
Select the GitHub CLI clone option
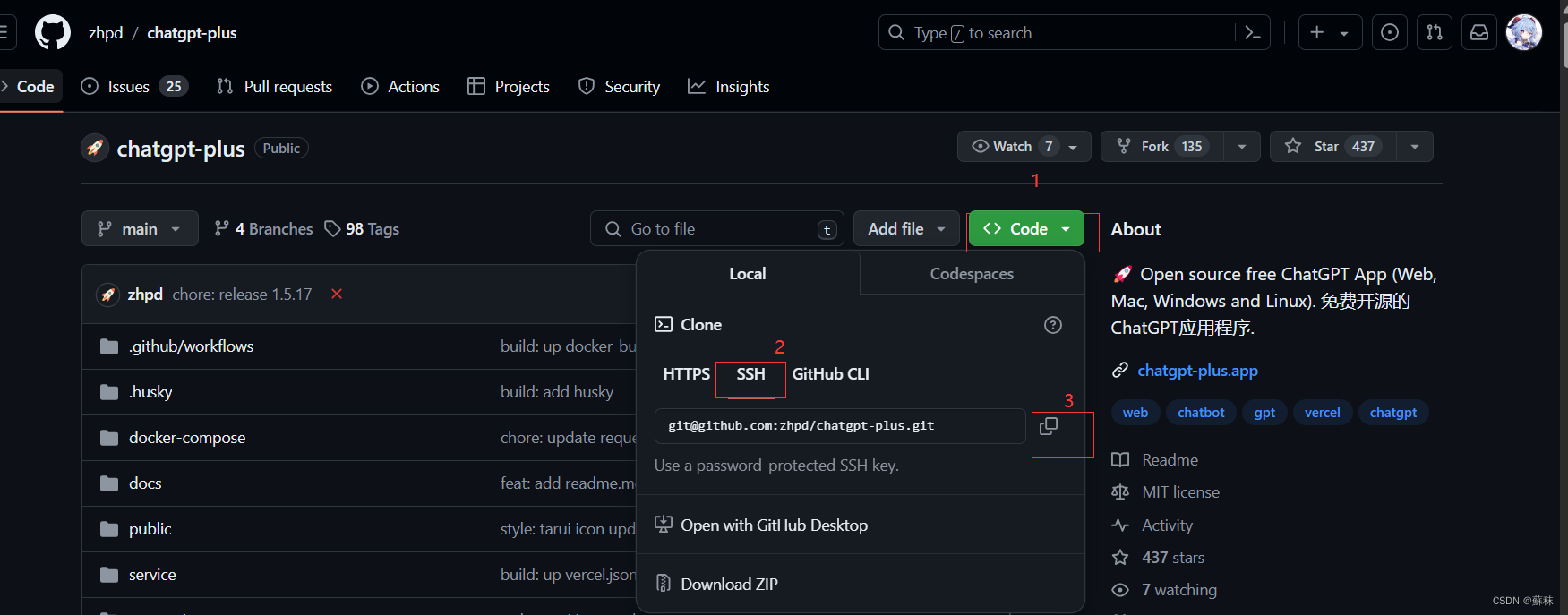[x=830, y=374]
